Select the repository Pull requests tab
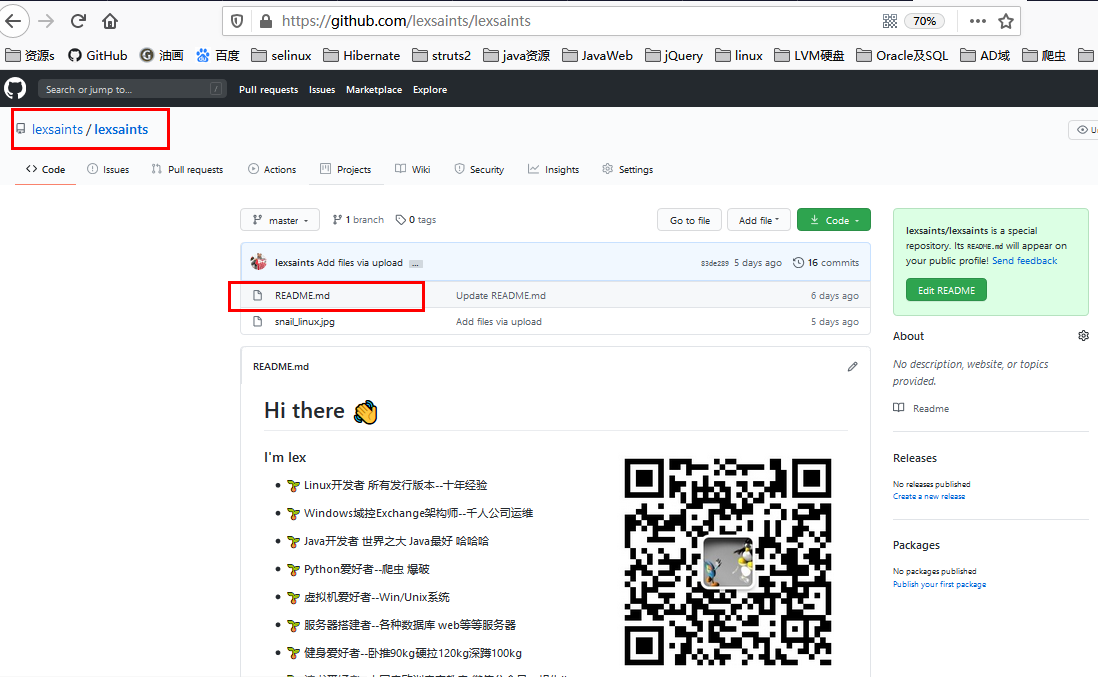This screenshot has height=677, width=1098. [x=188, y=169]
